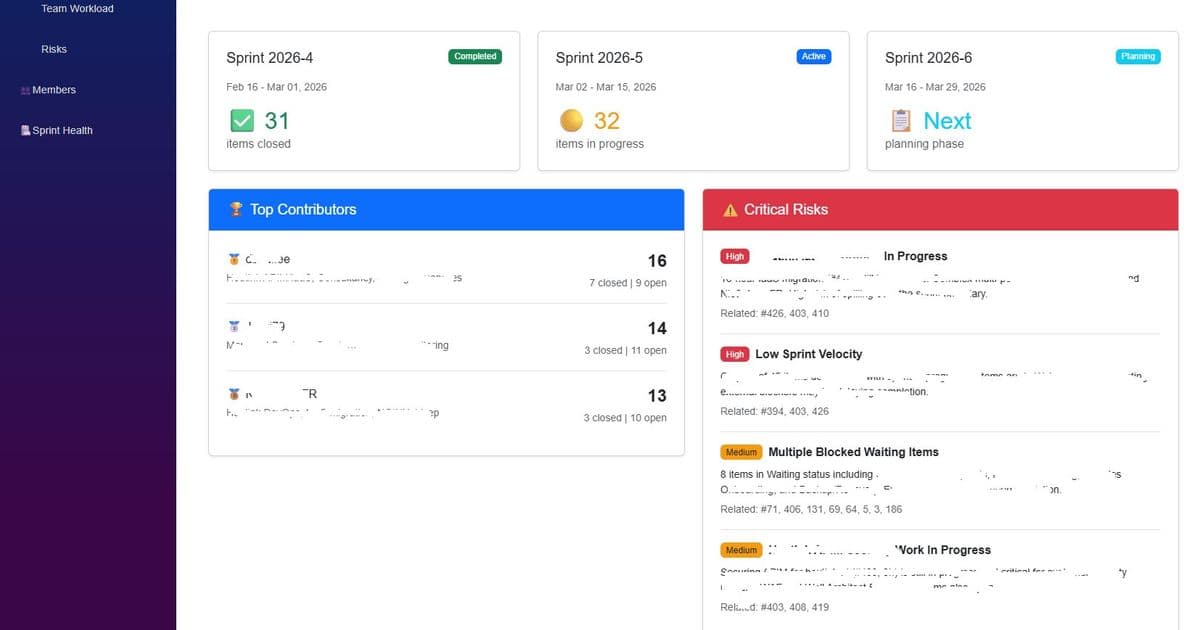Image resolution: width=1200 pixels, height=630 pixels.
Task: Click the orange circle icon in Sprint 2026-5
Action: tap(571, 121)
